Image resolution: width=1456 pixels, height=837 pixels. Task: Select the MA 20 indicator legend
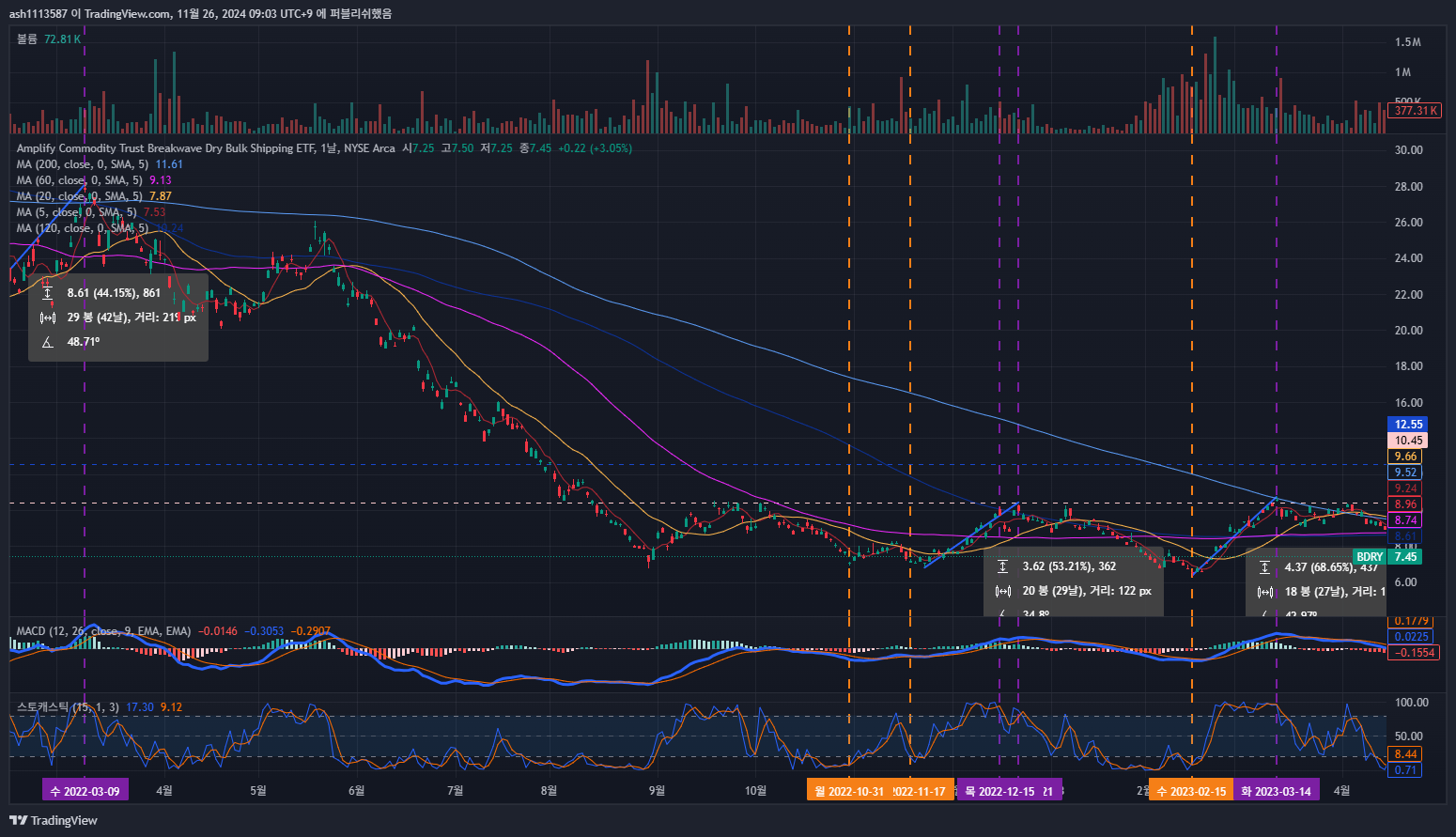79,196
